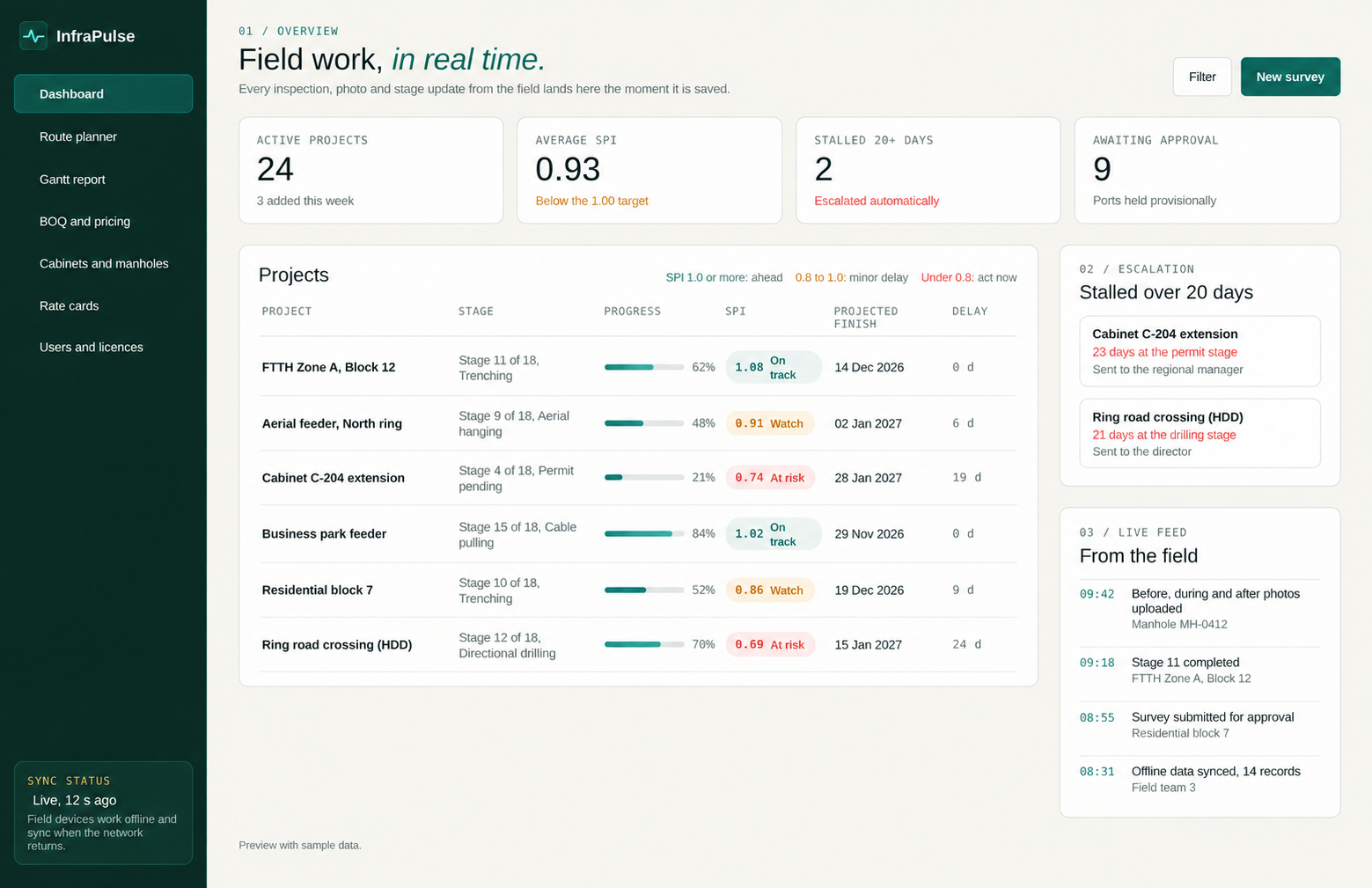1372x888 pixels.
Task: Select the Aerial feeder, North ring row
Action: pyautogui.click(x=639, y=423)
